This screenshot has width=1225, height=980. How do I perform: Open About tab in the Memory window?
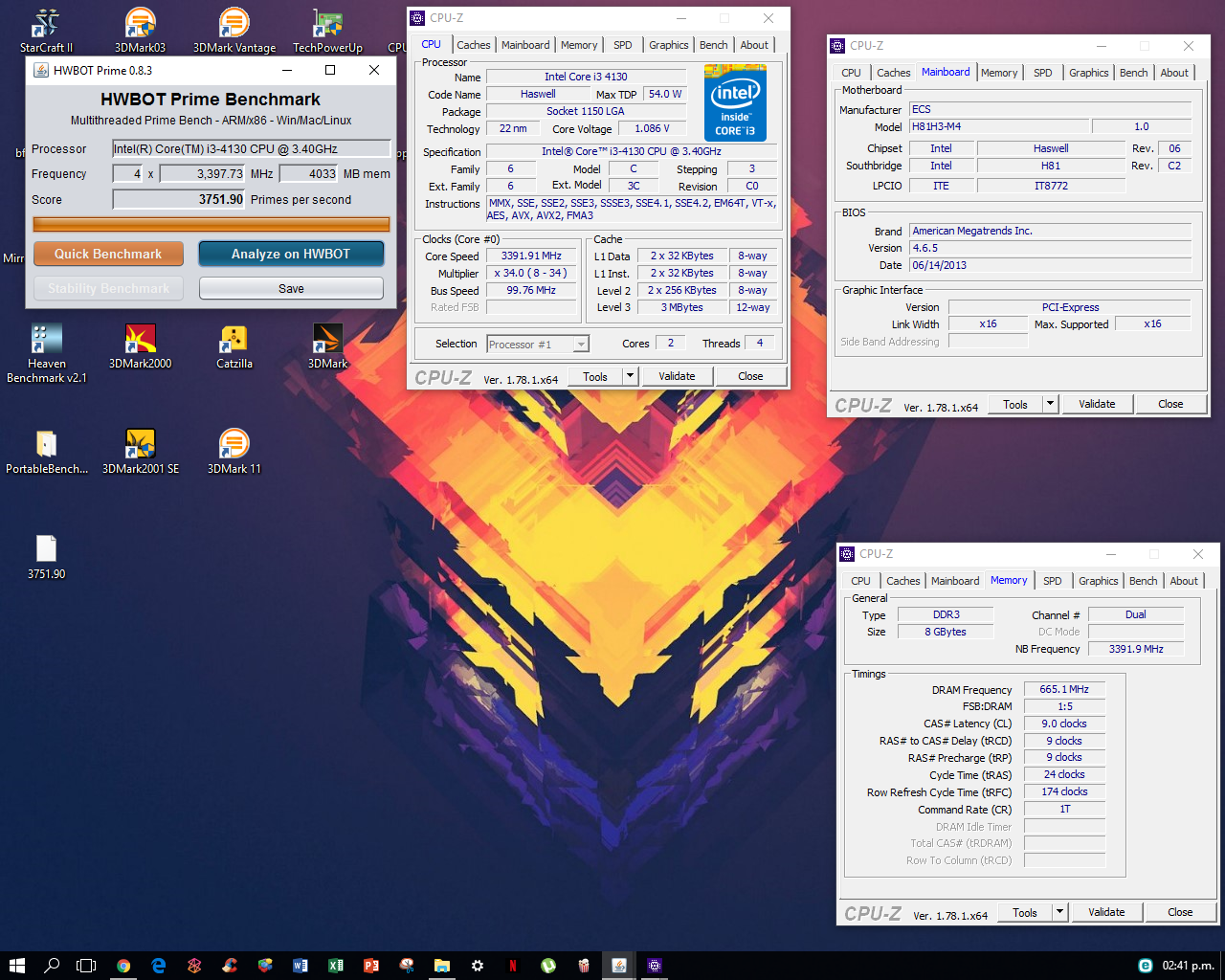click(1184, 581)
